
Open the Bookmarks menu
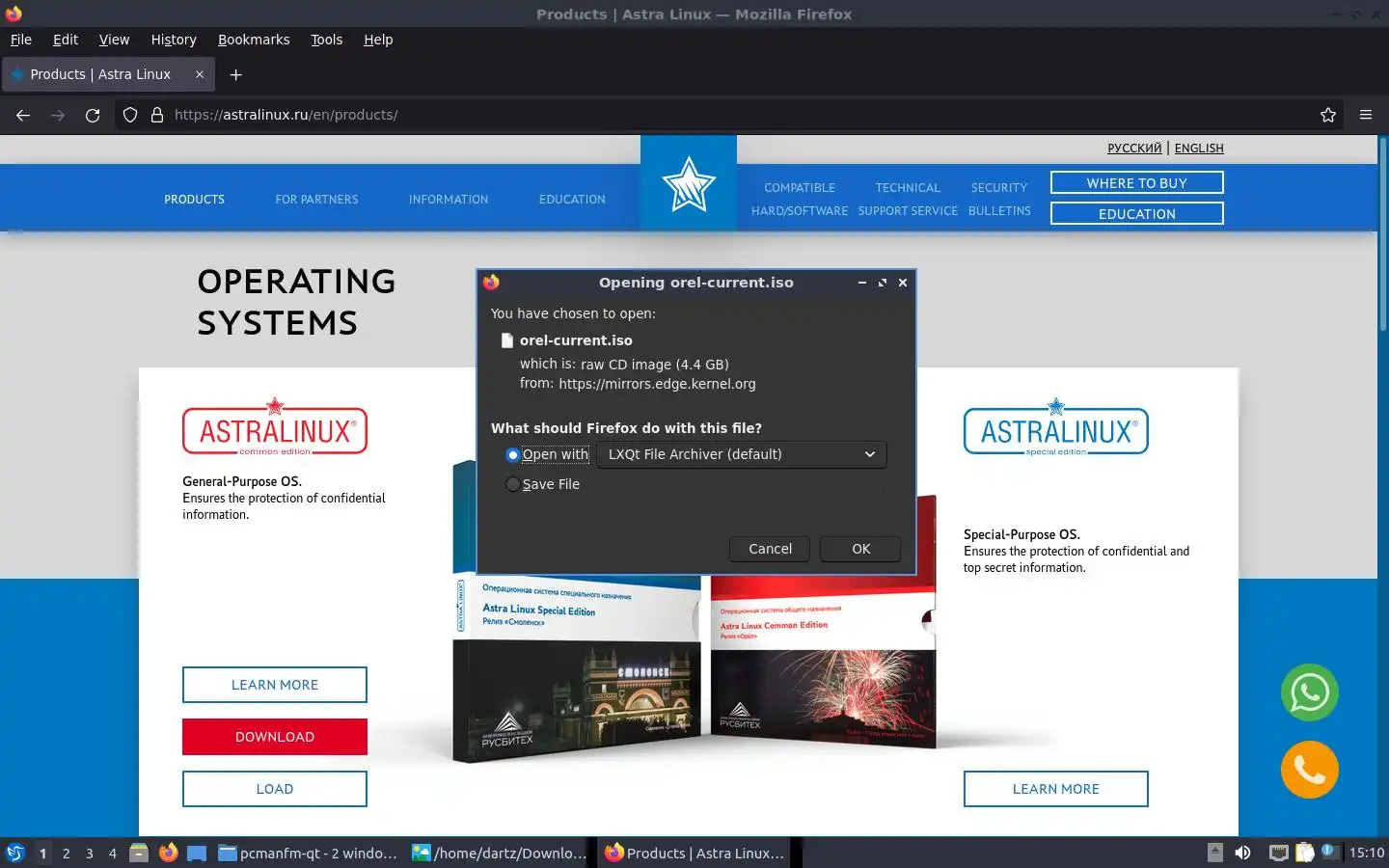point(254,40)
